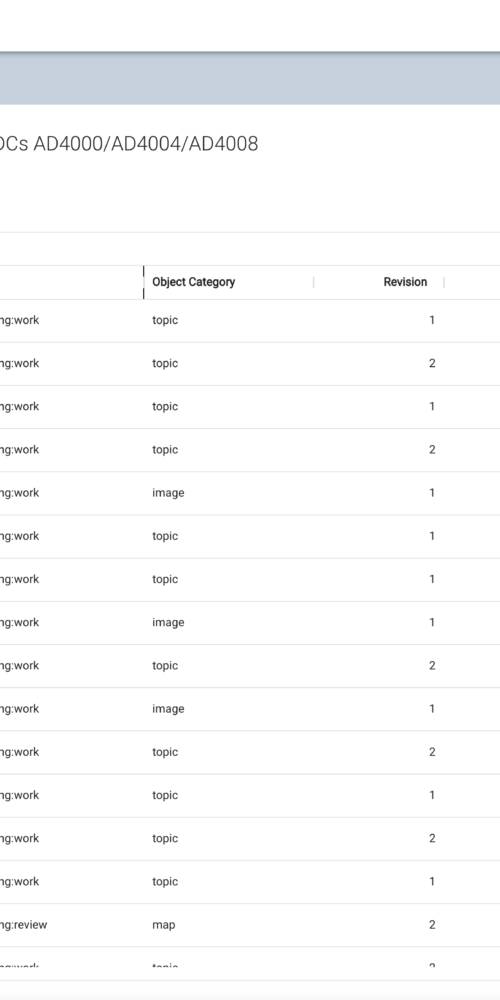Select "topic" cell just below first image row

pyautogui.click(x=165, y=536)
